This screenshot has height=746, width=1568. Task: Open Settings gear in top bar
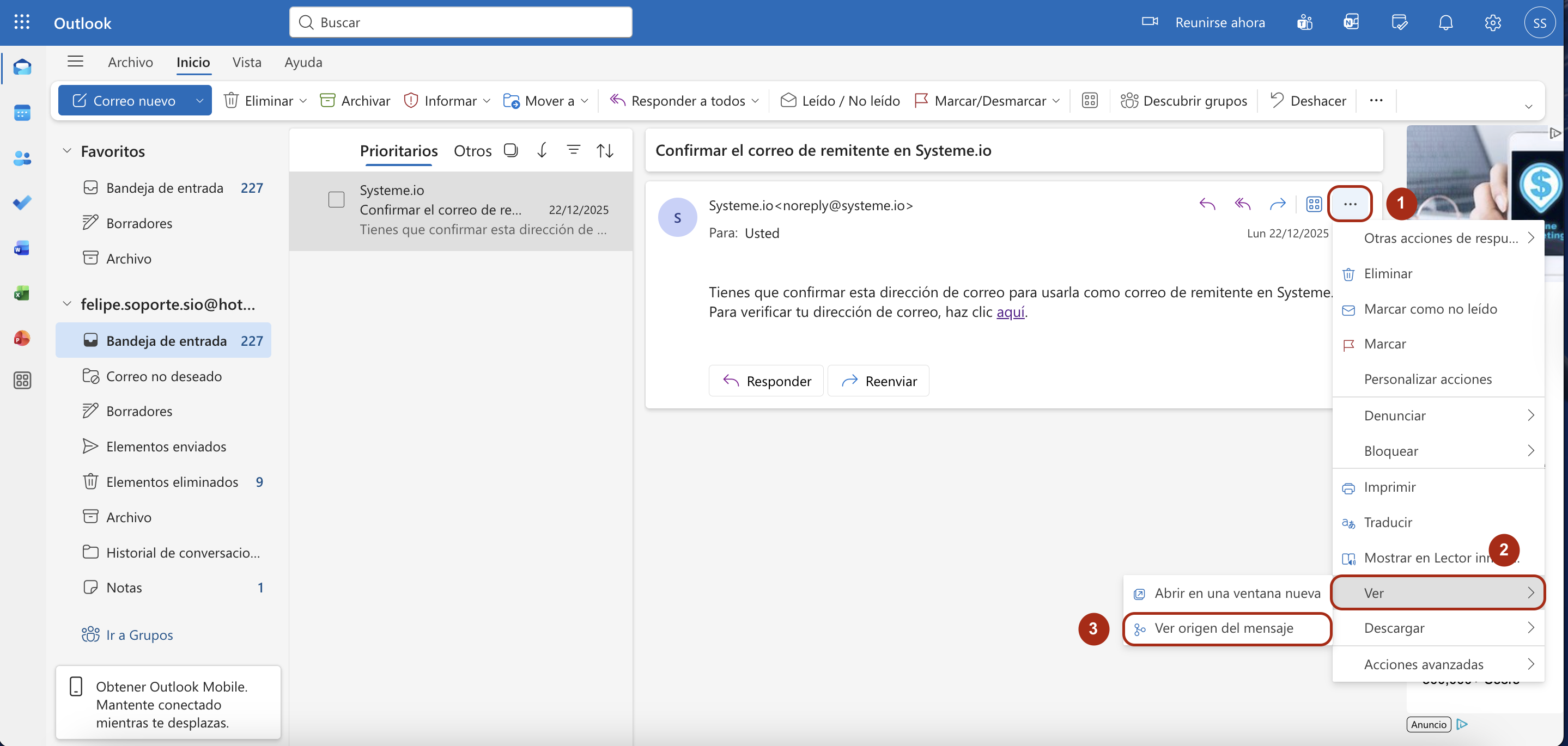tap(1492, 23)
